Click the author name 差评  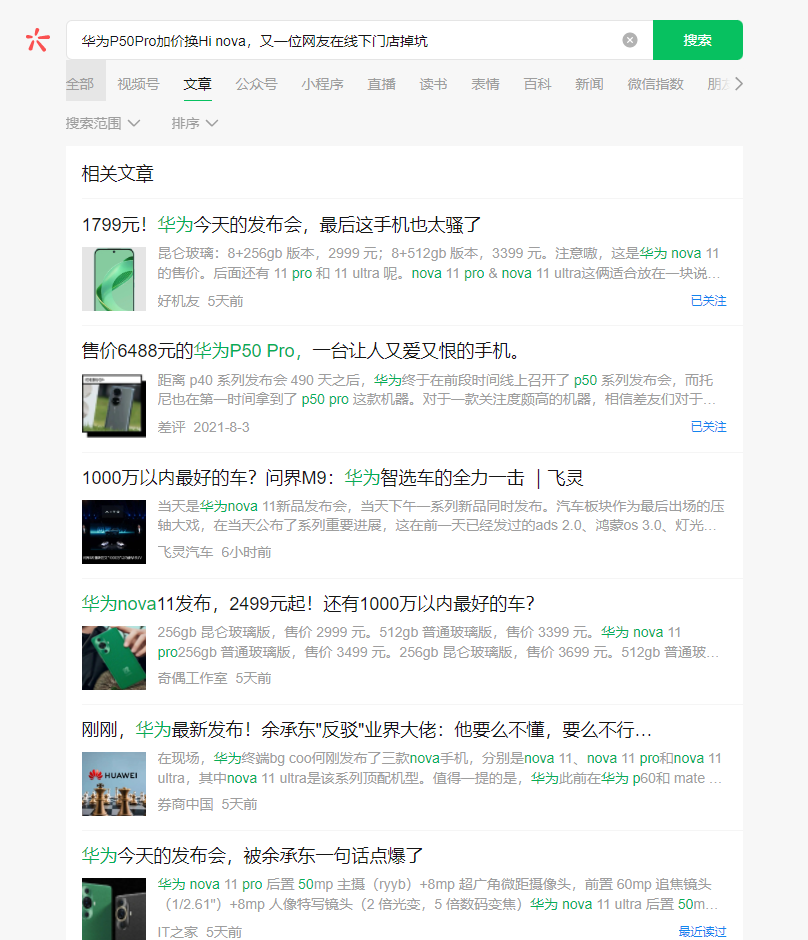point(171,427)
